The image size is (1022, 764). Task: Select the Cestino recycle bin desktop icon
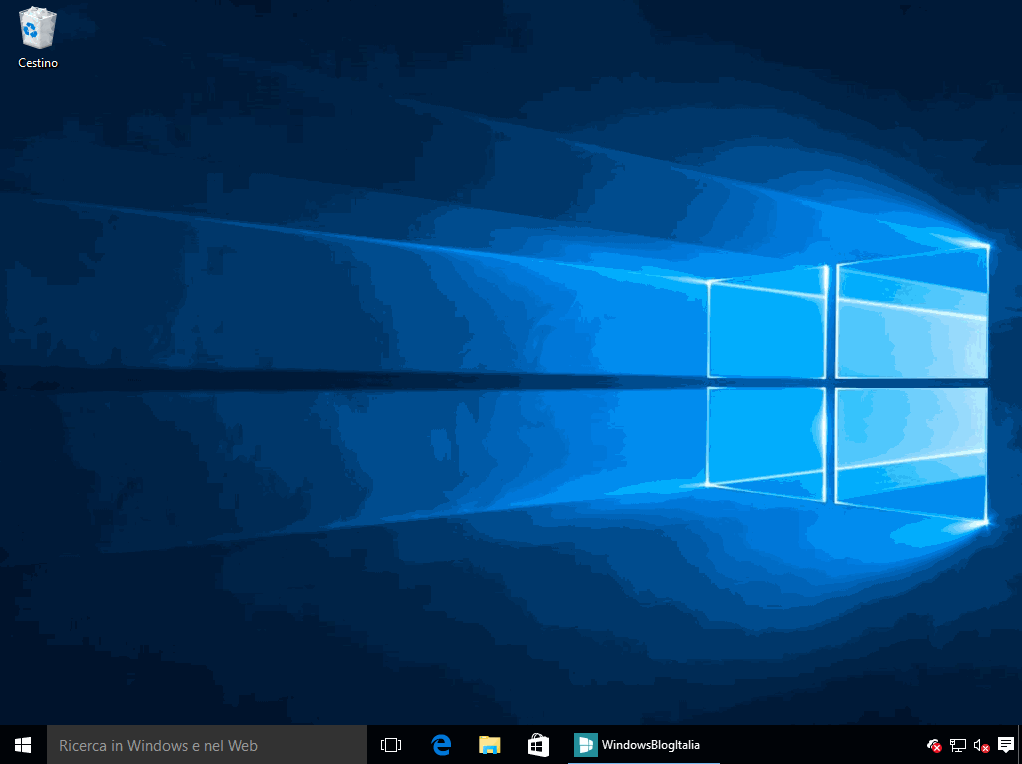[x=38, y=38]
